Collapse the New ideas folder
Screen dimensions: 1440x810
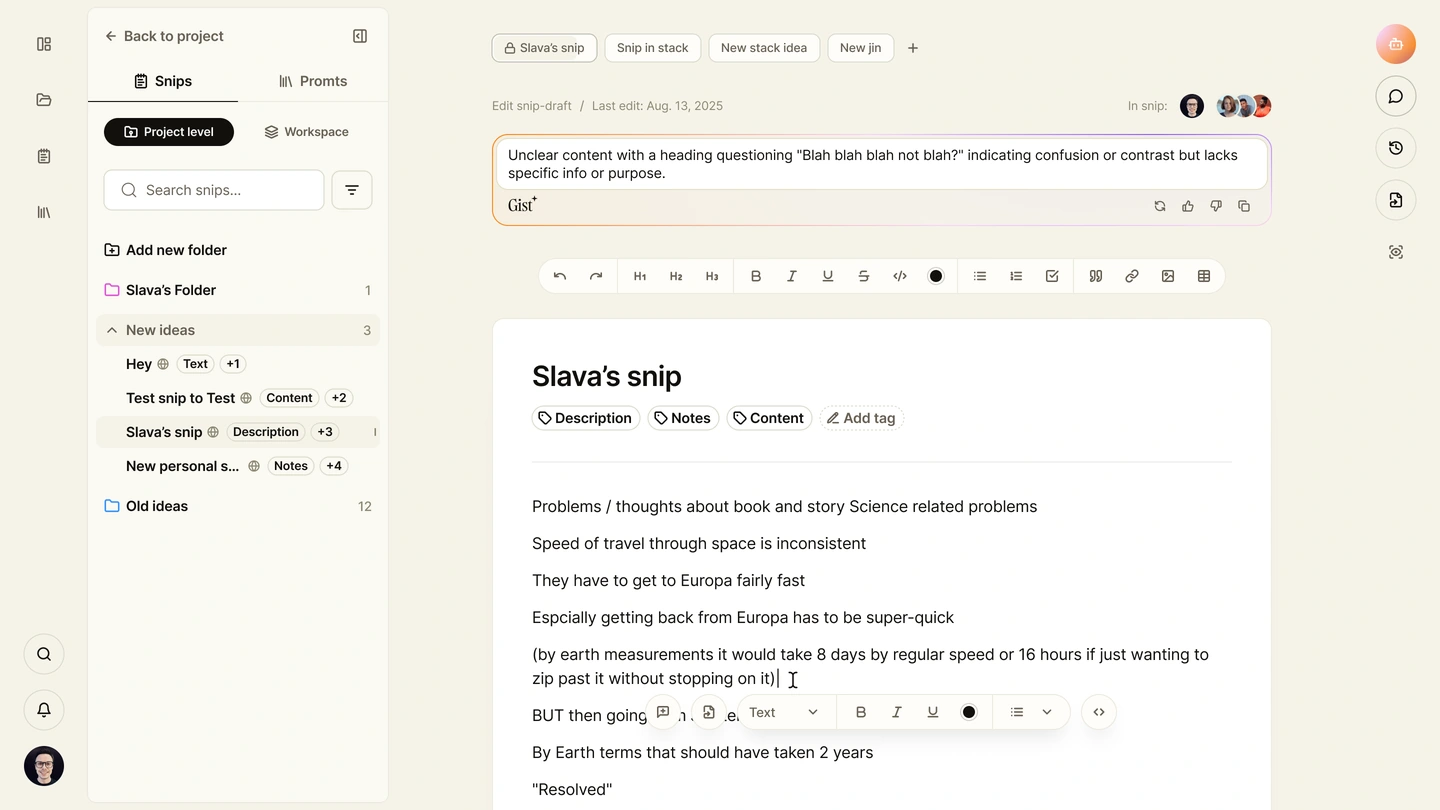pyautogui.click(x=112, y=330)
